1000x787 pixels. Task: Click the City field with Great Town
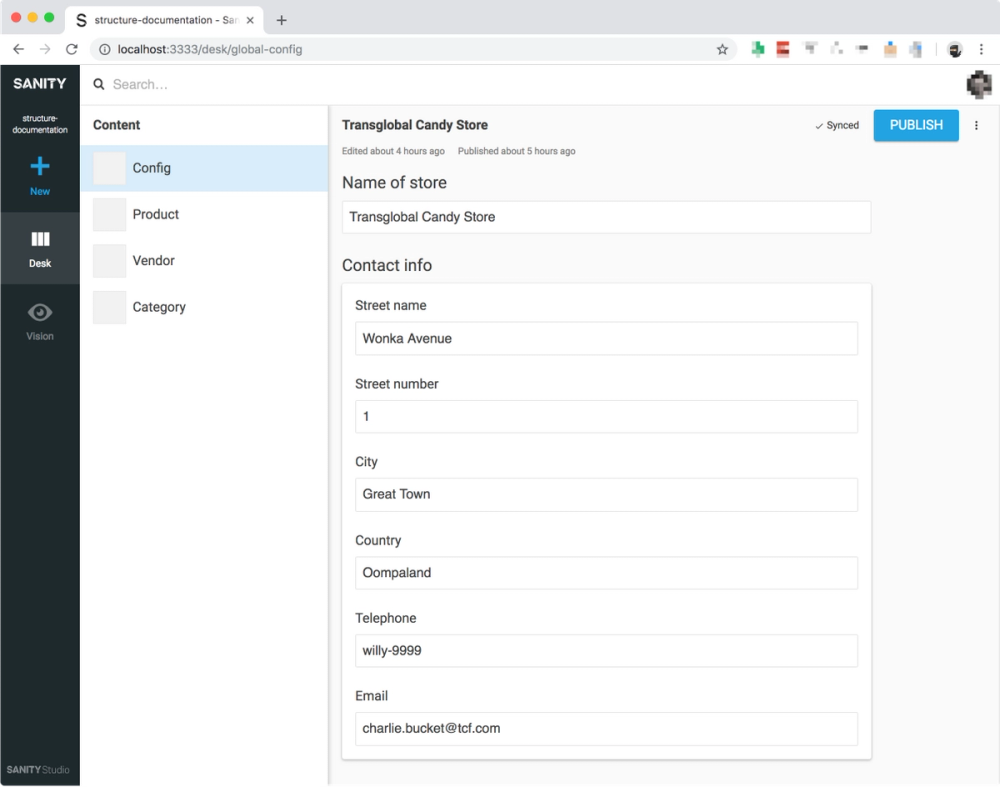coord(606,494)
